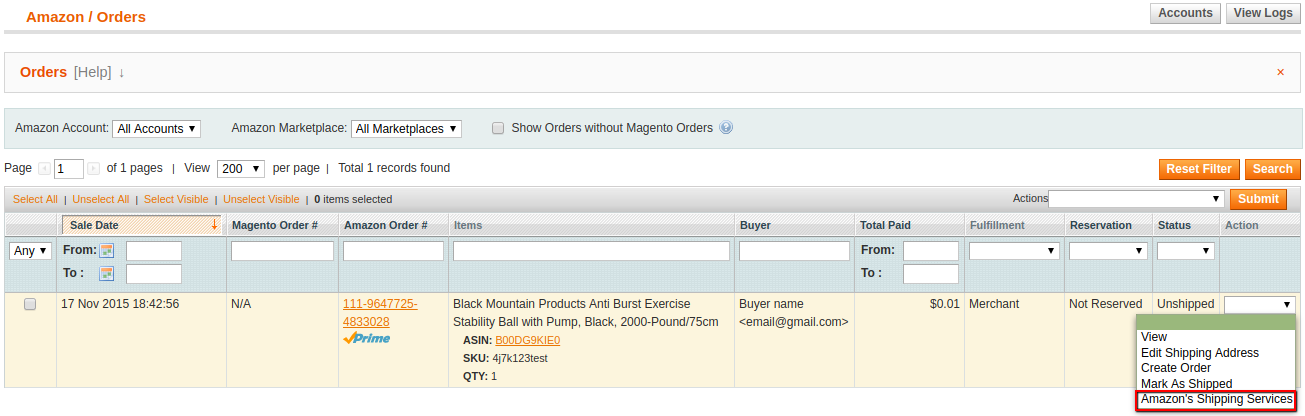Click the Unselect Visible link
The width and height of the screenshot is (1305, 416).
point(261,199)
